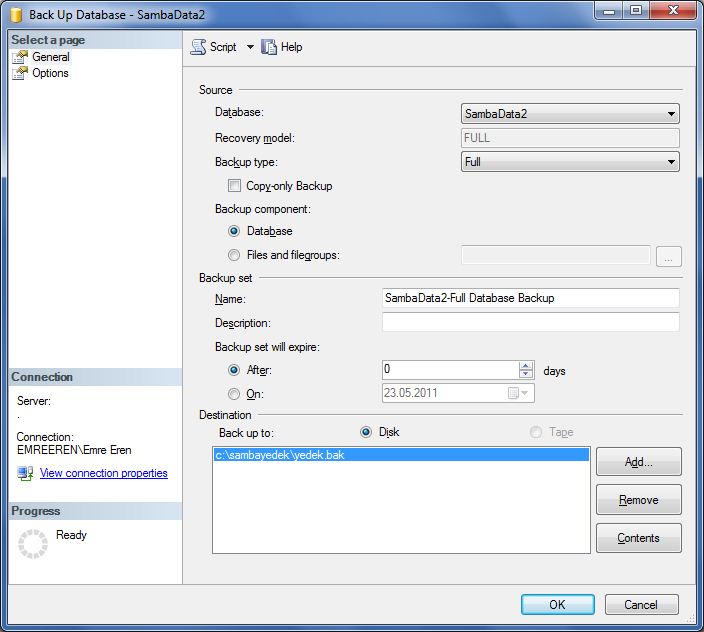Expand the Backup type dropdown
This screenshot has width=704, height=632.
point(671,162)
